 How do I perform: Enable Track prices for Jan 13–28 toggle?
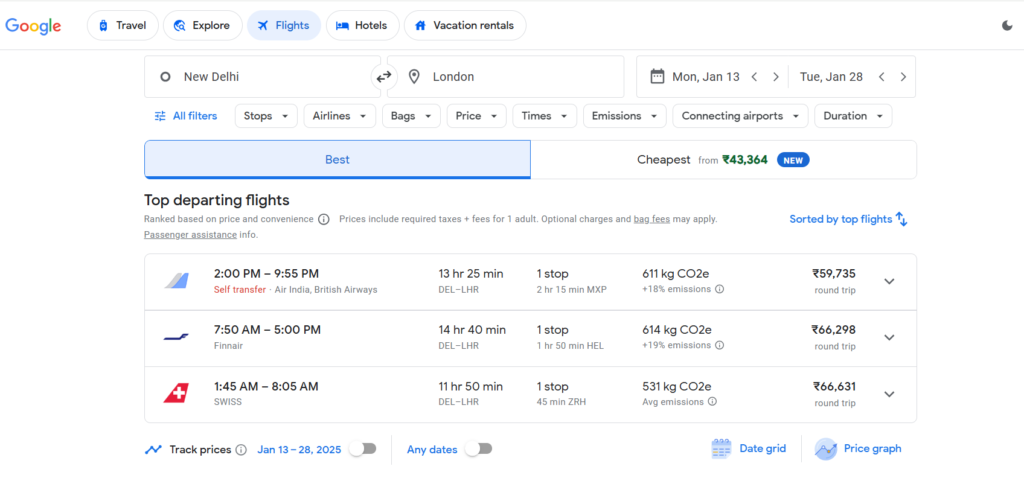[x=362, y=449]
